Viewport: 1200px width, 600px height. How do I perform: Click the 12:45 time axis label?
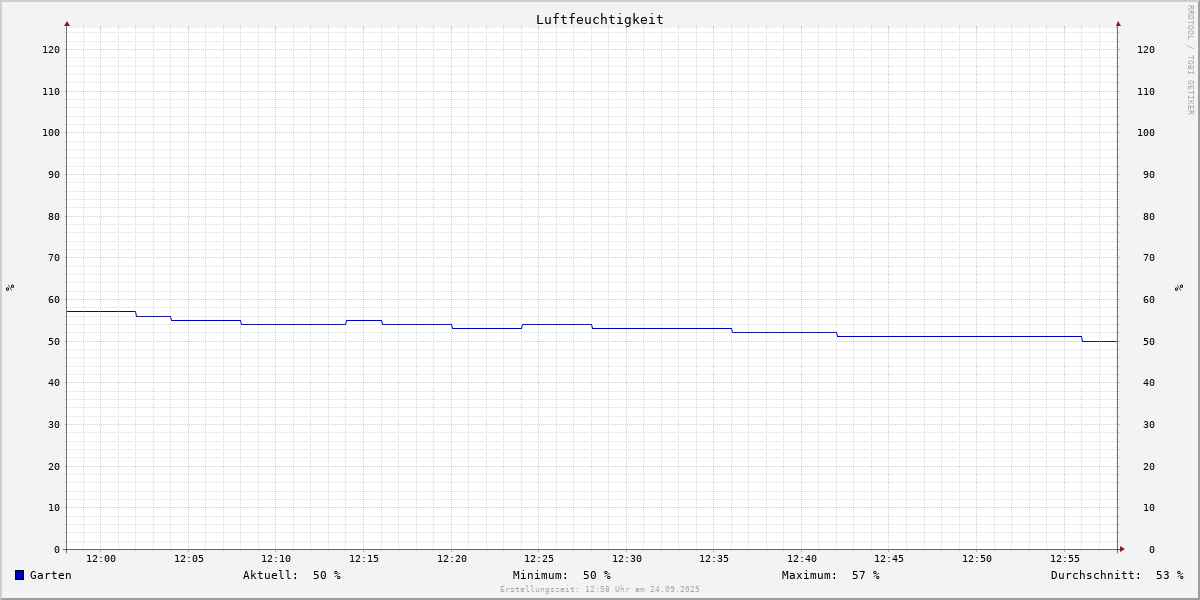click(889, 559)
